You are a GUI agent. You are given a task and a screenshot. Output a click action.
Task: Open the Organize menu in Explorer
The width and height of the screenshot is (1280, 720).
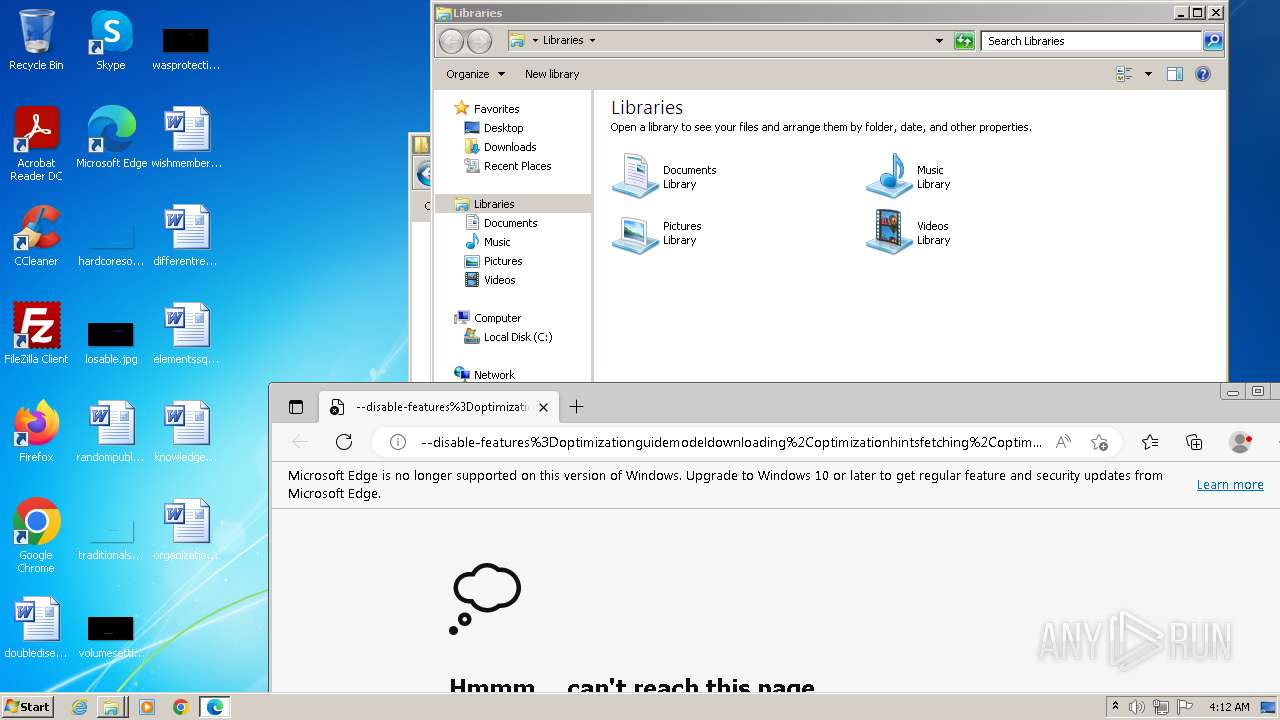point(476,74)
